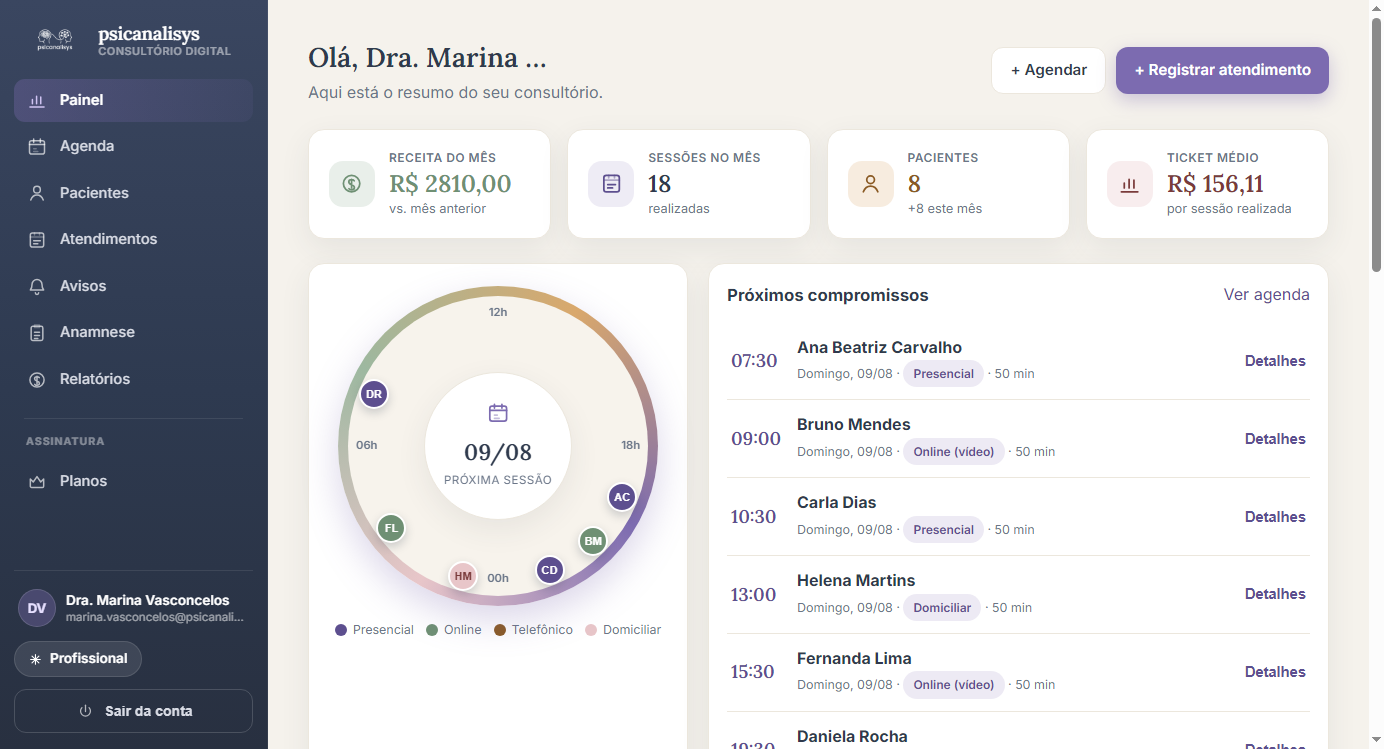Viewport: 1384px width, 749px height.
Task: Open the Painel menu item
Action: (x=133, y=100)
